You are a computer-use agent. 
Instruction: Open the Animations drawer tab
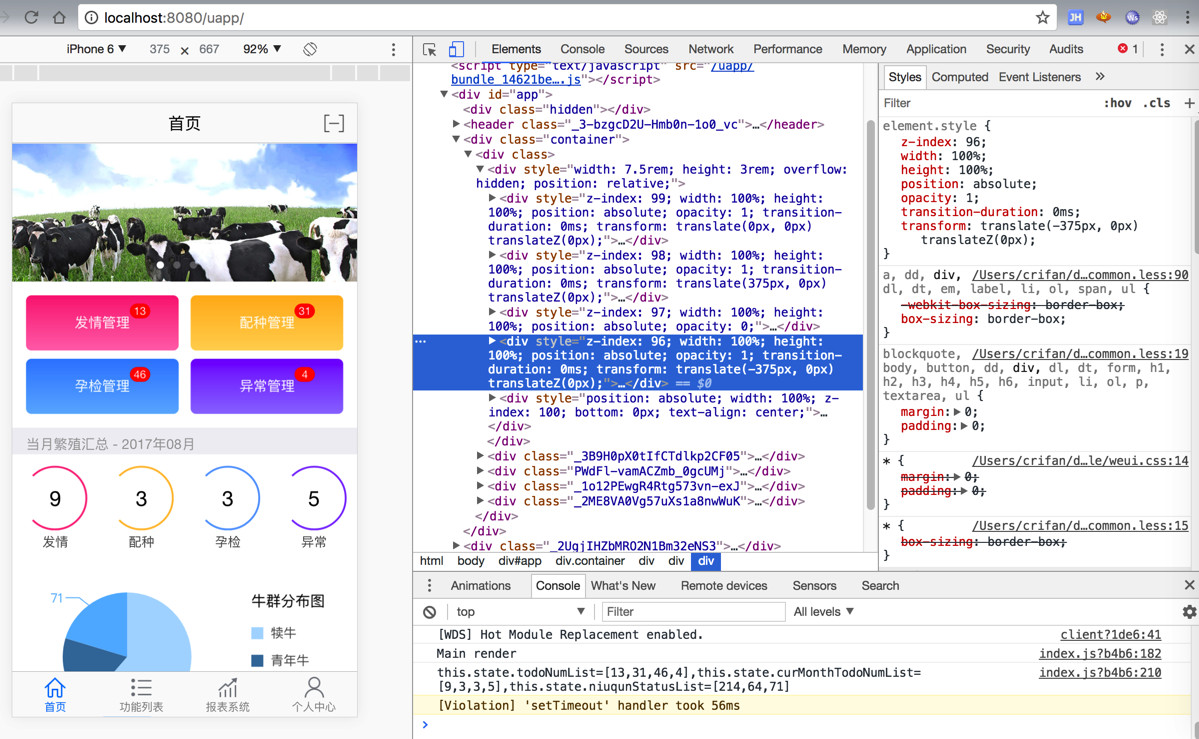[x=480, y=585]
